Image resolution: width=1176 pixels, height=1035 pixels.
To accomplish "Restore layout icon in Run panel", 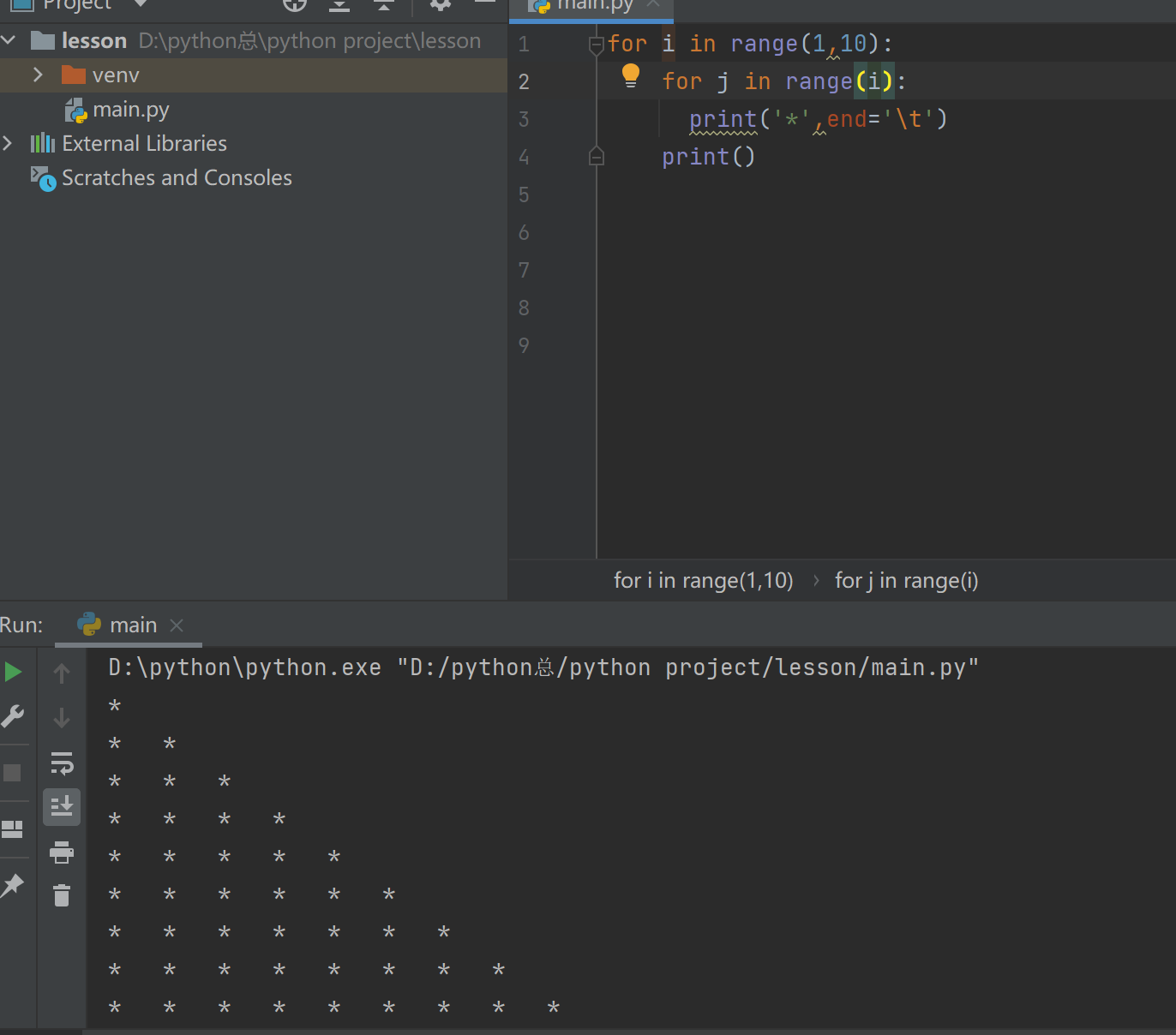I will pyautogui.click(x=12, y=829).
